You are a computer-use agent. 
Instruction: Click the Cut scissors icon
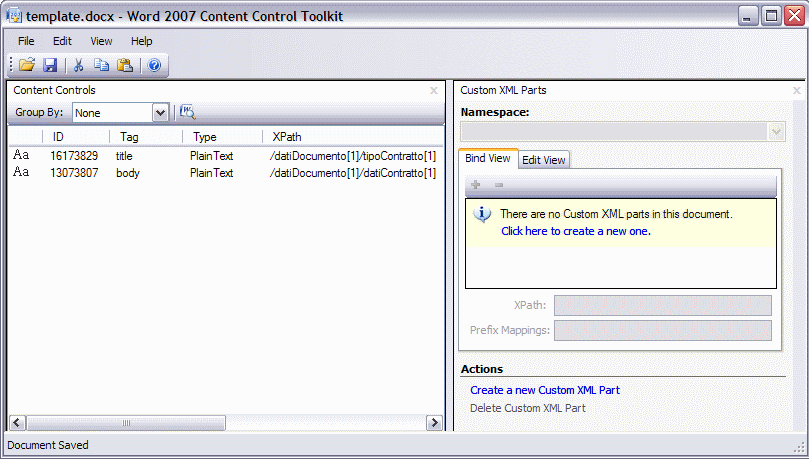[78, 65]
